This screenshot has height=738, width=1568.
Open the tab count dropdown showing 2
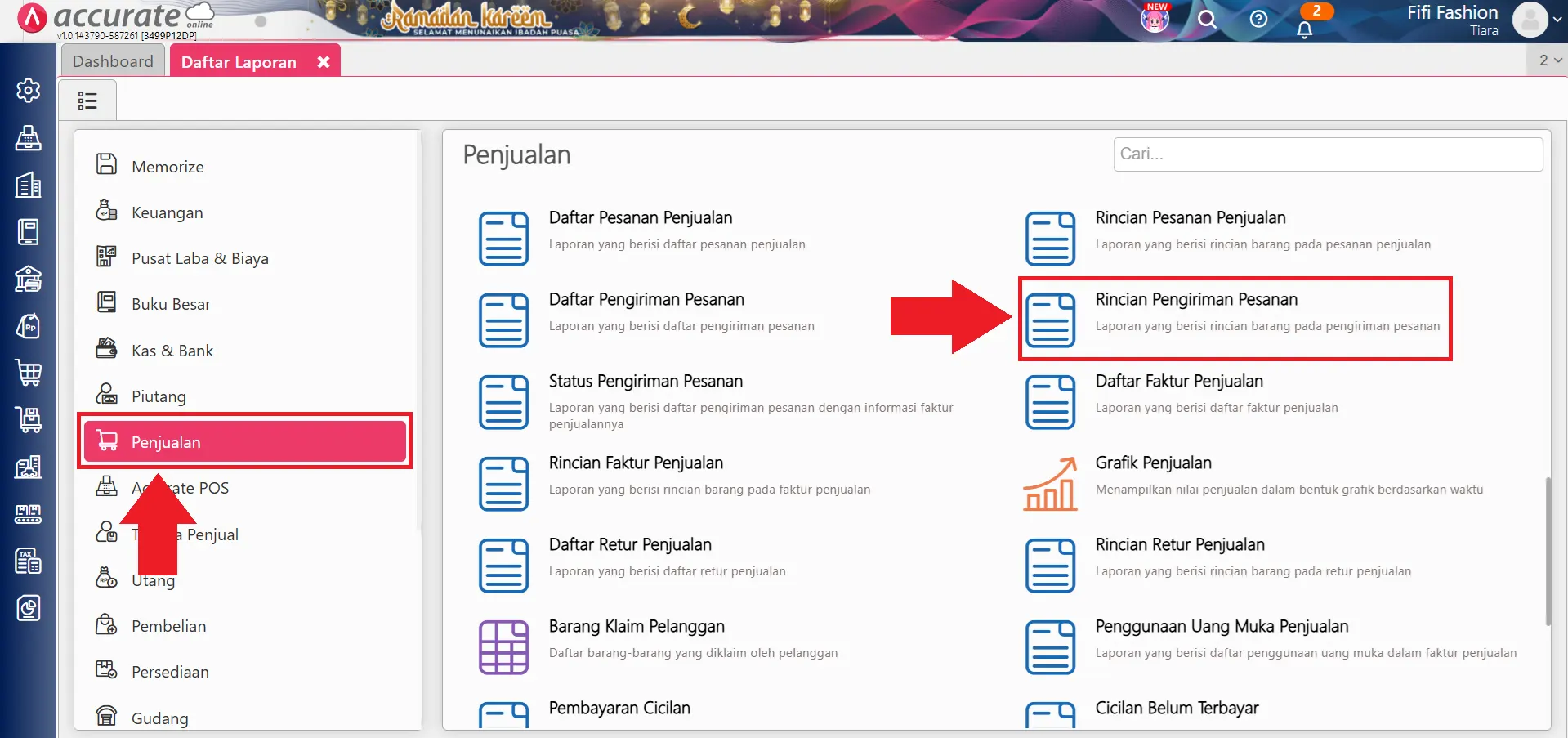coord(1546,60)
